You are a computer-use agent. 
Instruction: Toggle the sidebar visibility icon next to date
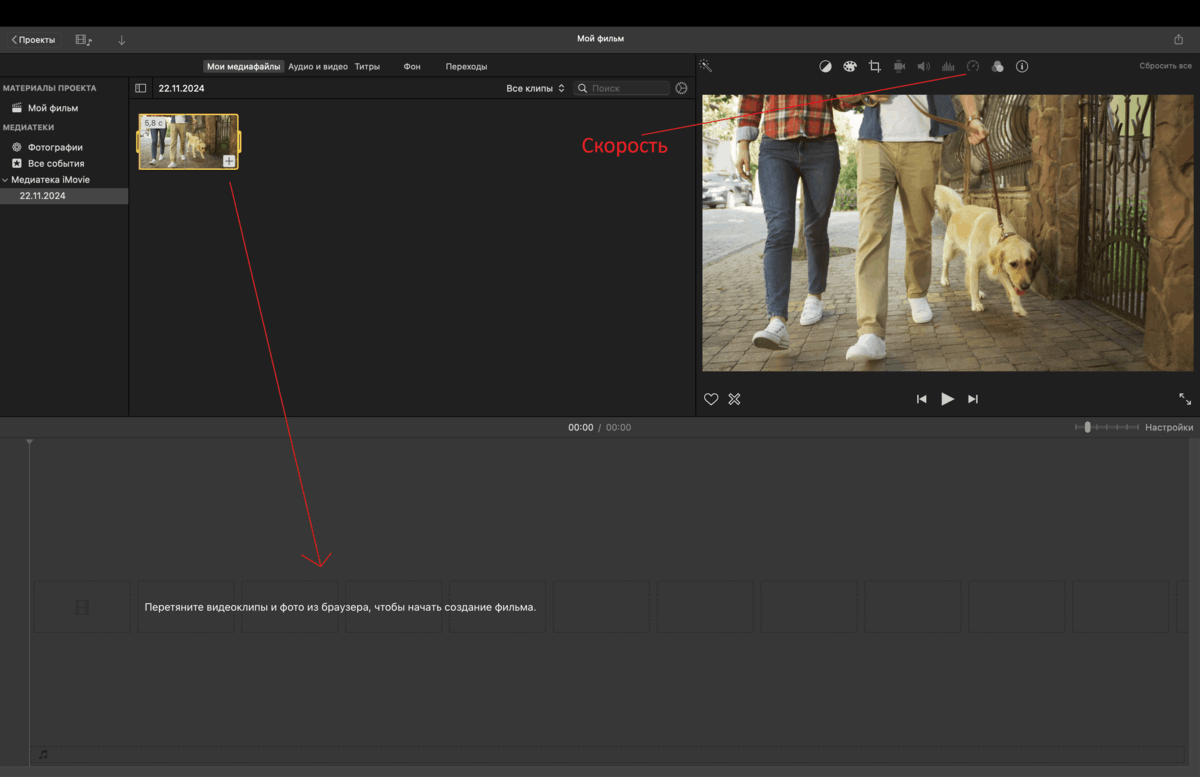coord(141,87)
